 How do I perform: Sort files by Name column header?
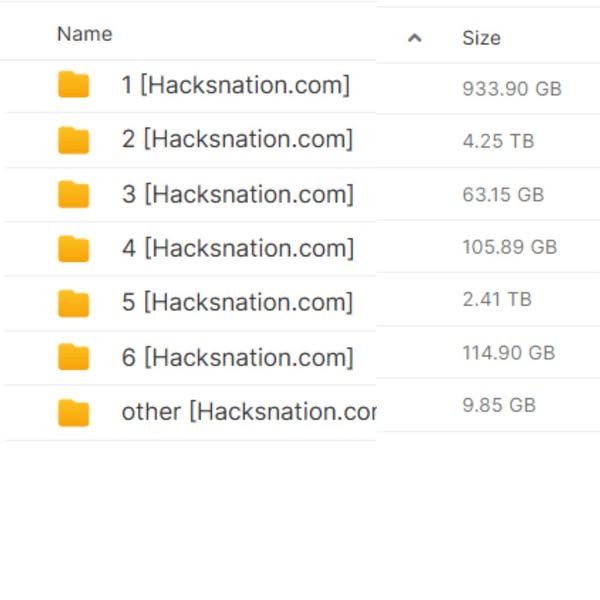84,34
